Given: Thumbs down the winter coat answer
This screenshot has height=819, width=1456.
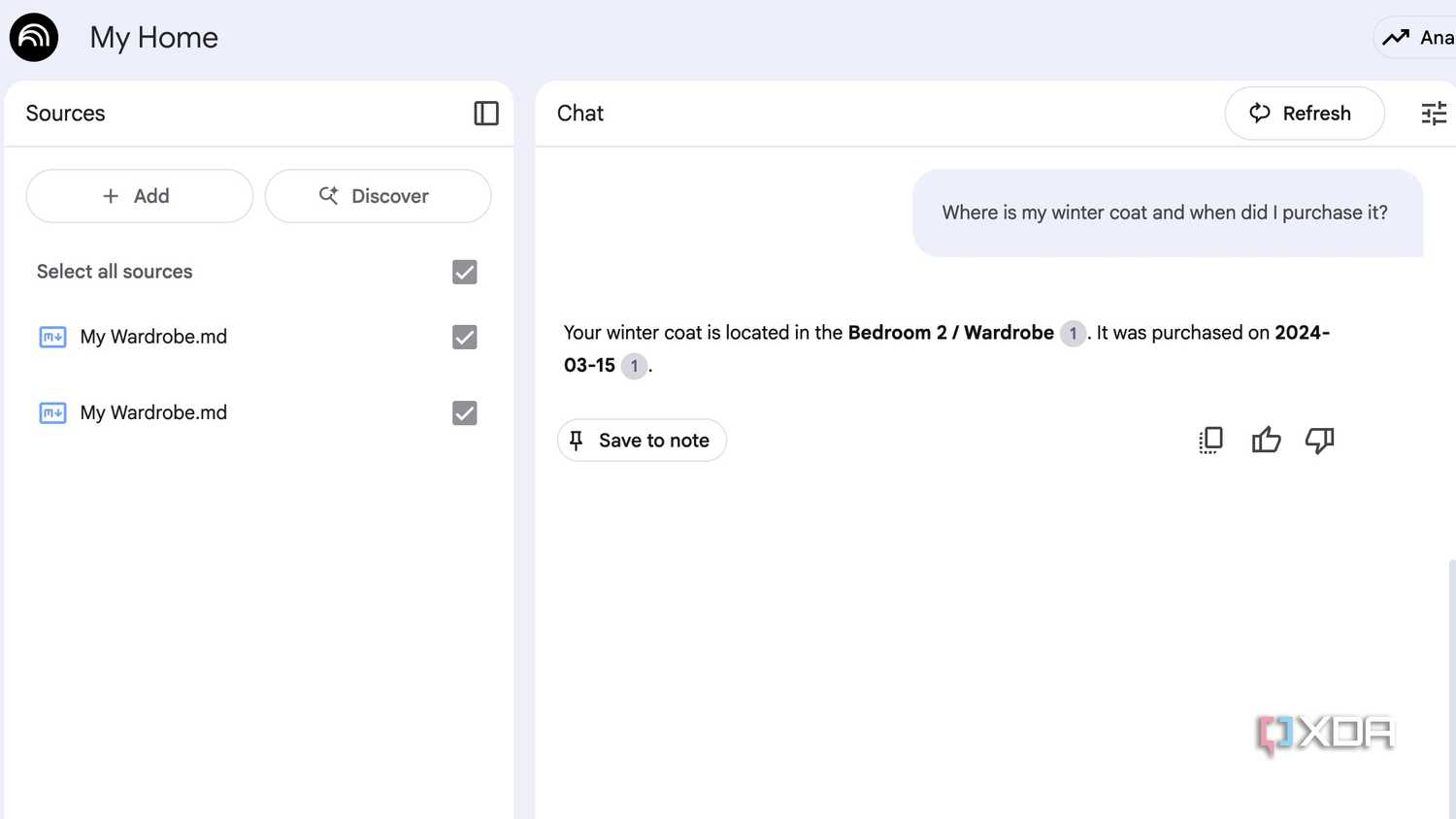Looking at the screenshot, I should tap(1319, 441).
